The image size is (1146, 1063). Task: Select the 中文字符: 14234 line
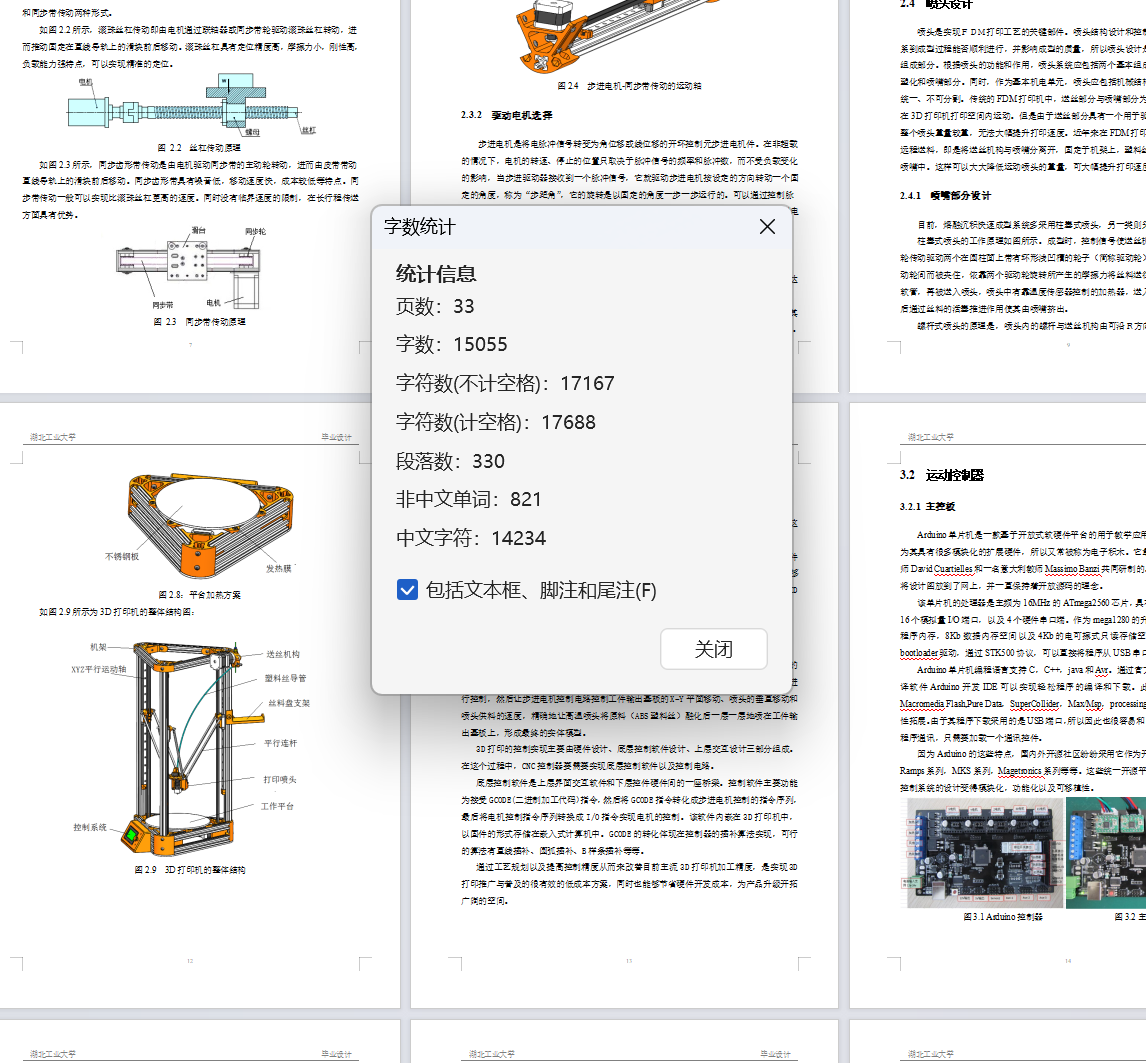[x=471, y=538]
